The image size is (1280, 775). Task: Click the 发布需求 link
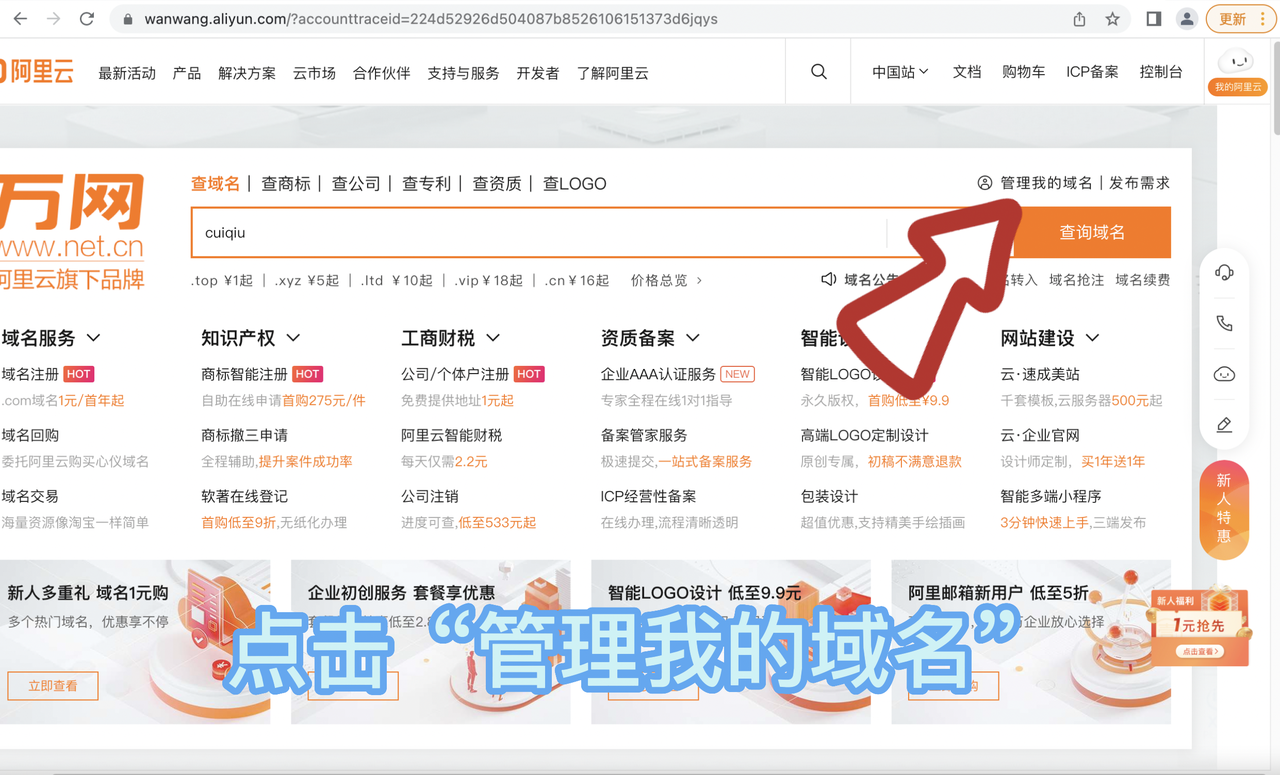(x=1139, y=183)
